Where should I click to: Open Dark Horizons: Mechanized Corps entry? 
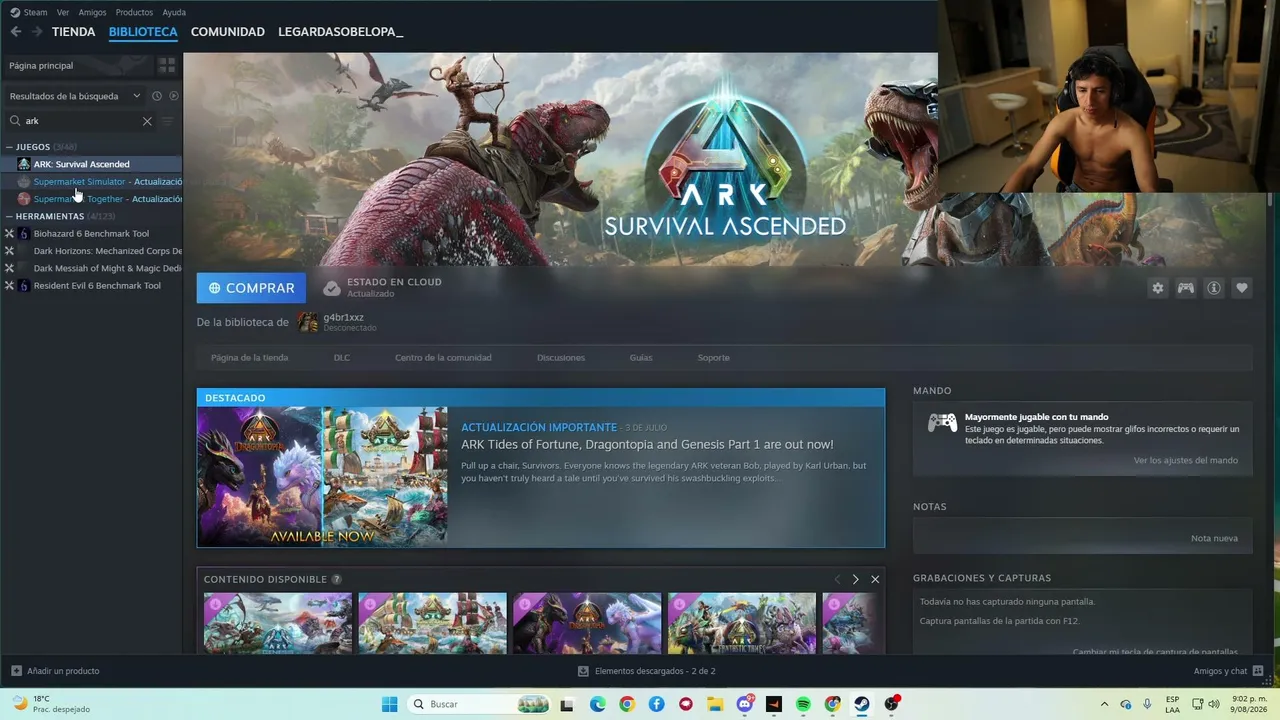click(x=92, y=251)
